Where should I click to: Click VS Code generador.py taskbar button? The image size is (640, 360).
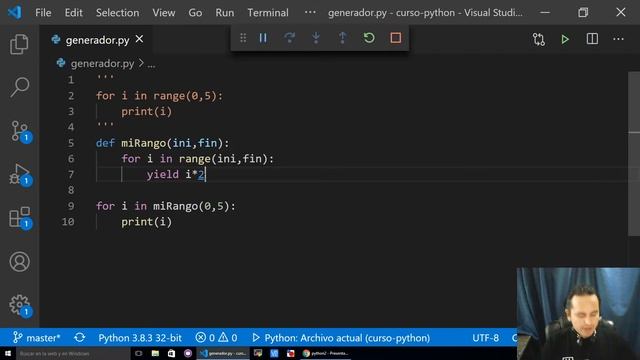[223, 353]
